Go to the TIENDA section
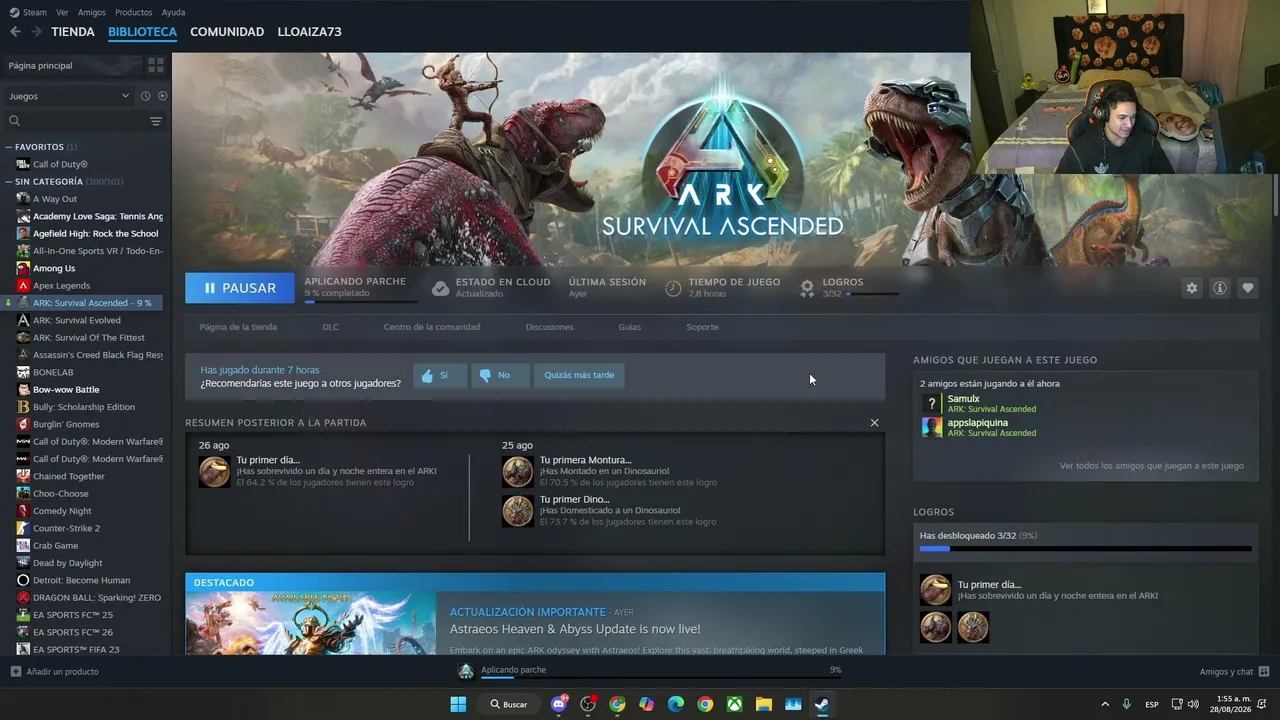1280x720 pixels. [73, 32]
